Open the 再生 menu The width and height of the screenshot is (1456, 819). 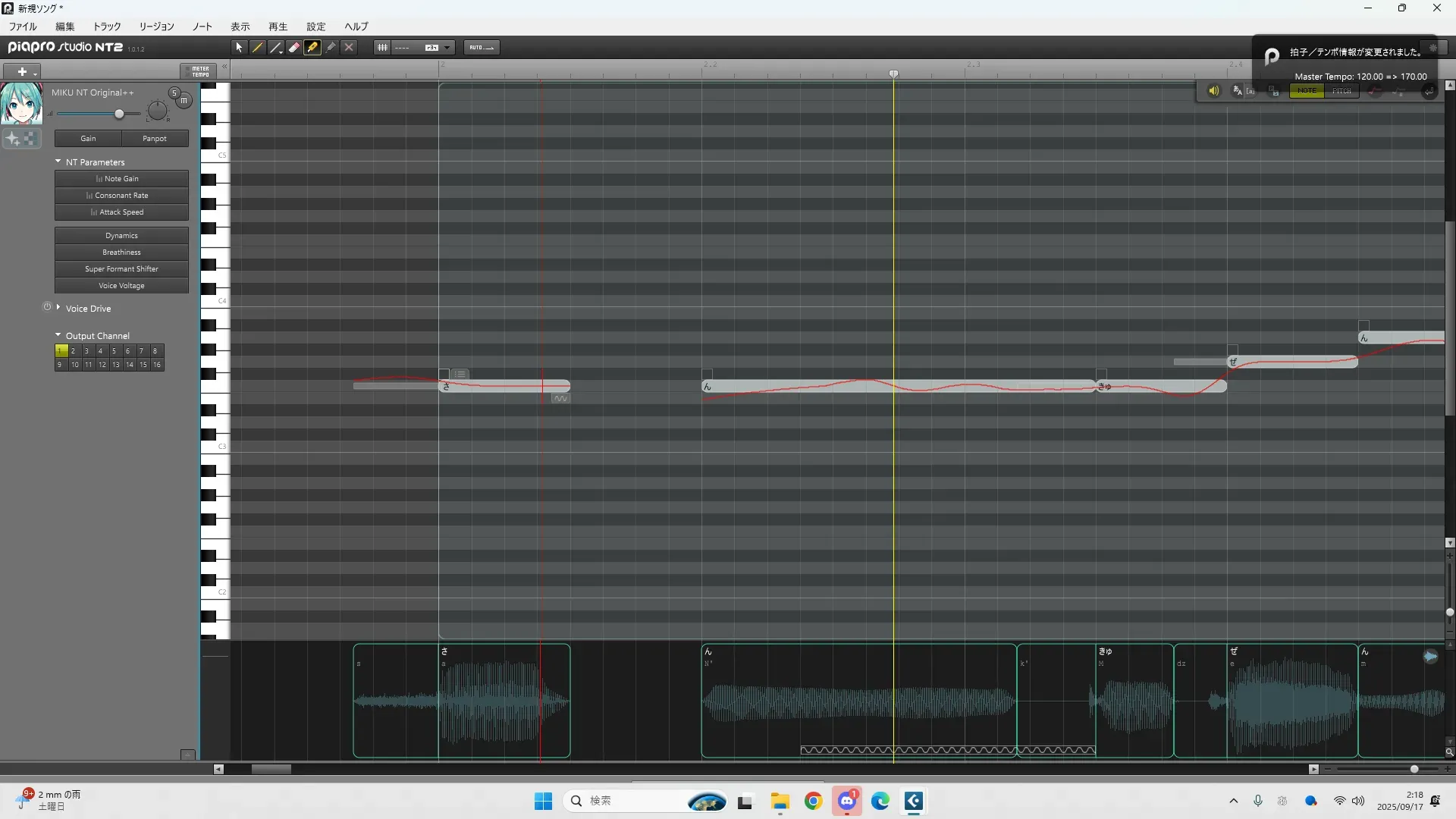(278, 27)
